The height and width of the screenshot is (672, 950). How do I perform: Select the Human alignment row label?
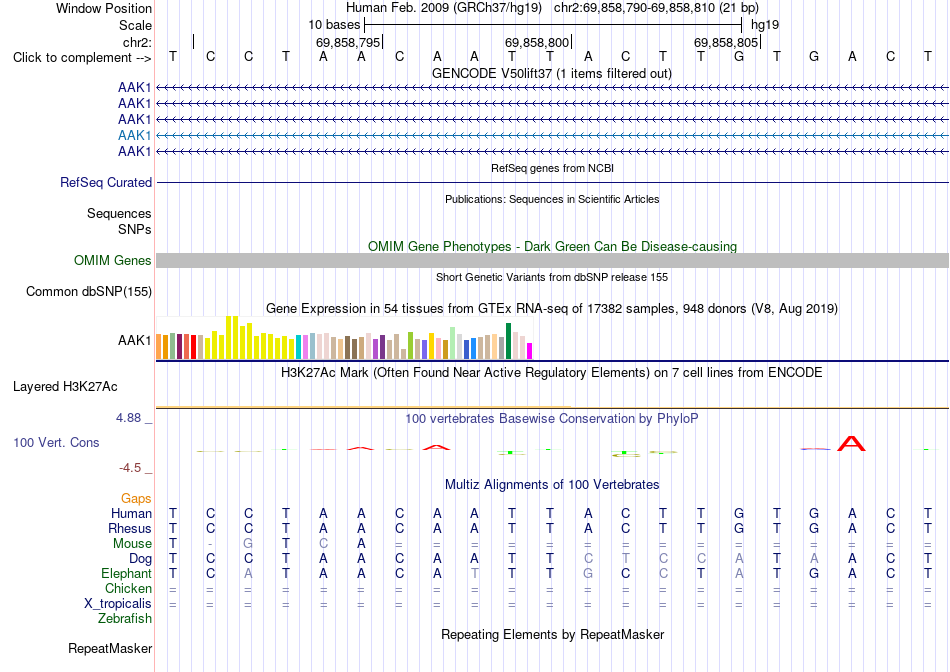click(x=131, y=514)
